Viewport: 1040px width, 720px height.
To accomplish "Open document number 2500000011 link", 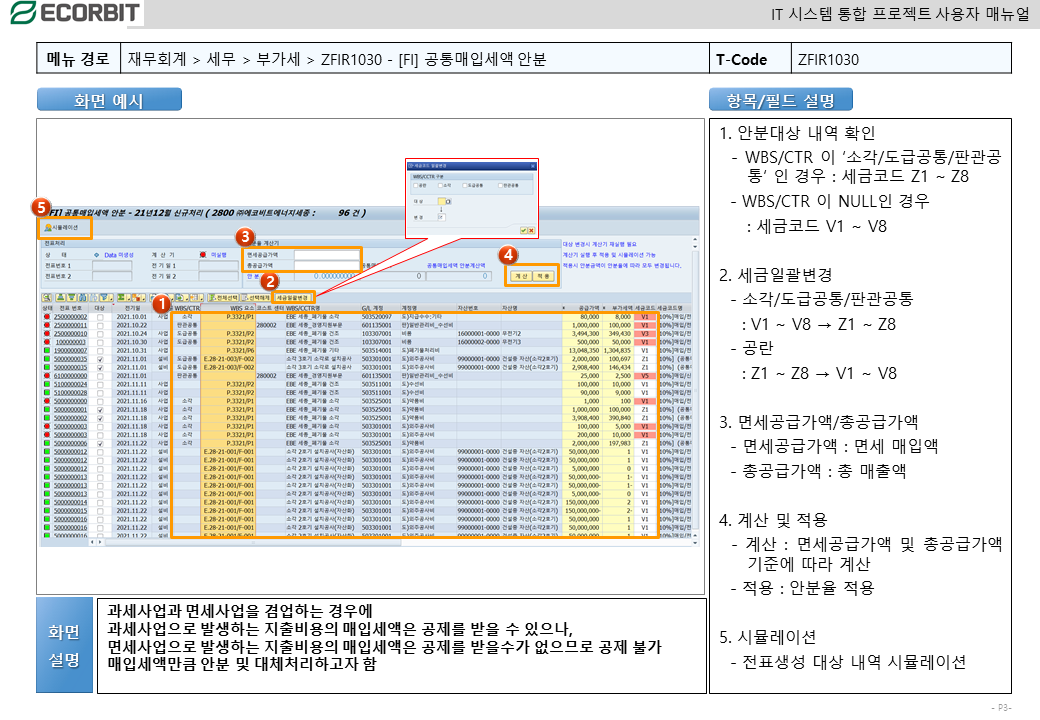I will tap(70, 325).
